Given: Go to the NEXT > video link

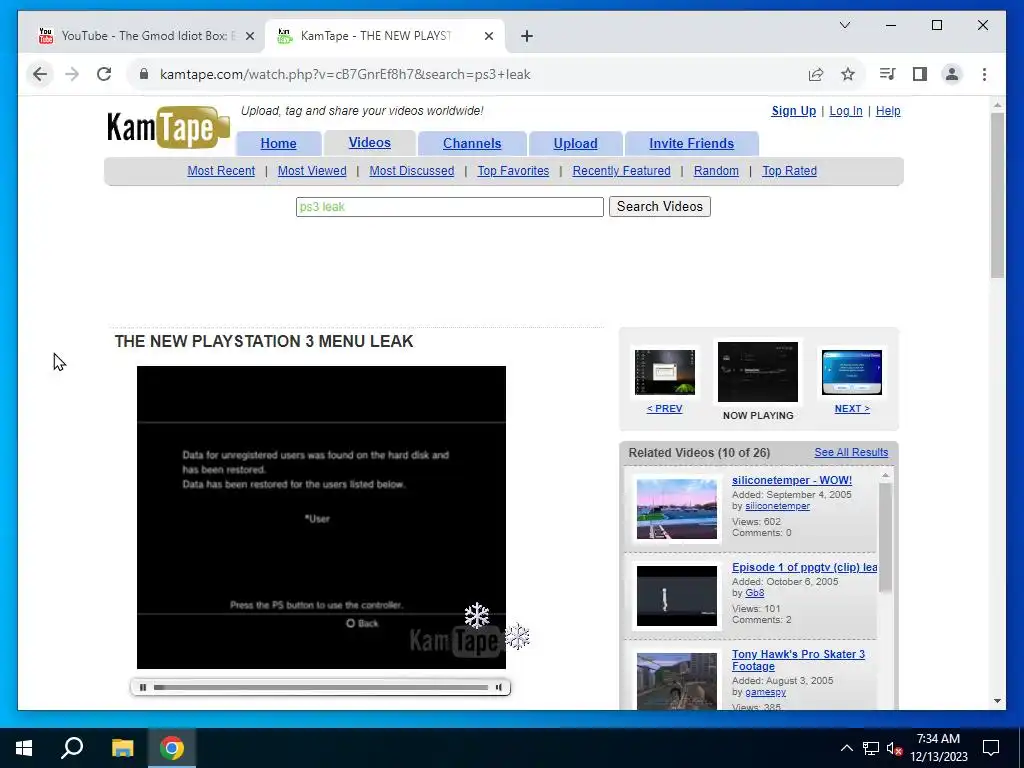Looking at the screenshot, I should click(x=852, y=409).
